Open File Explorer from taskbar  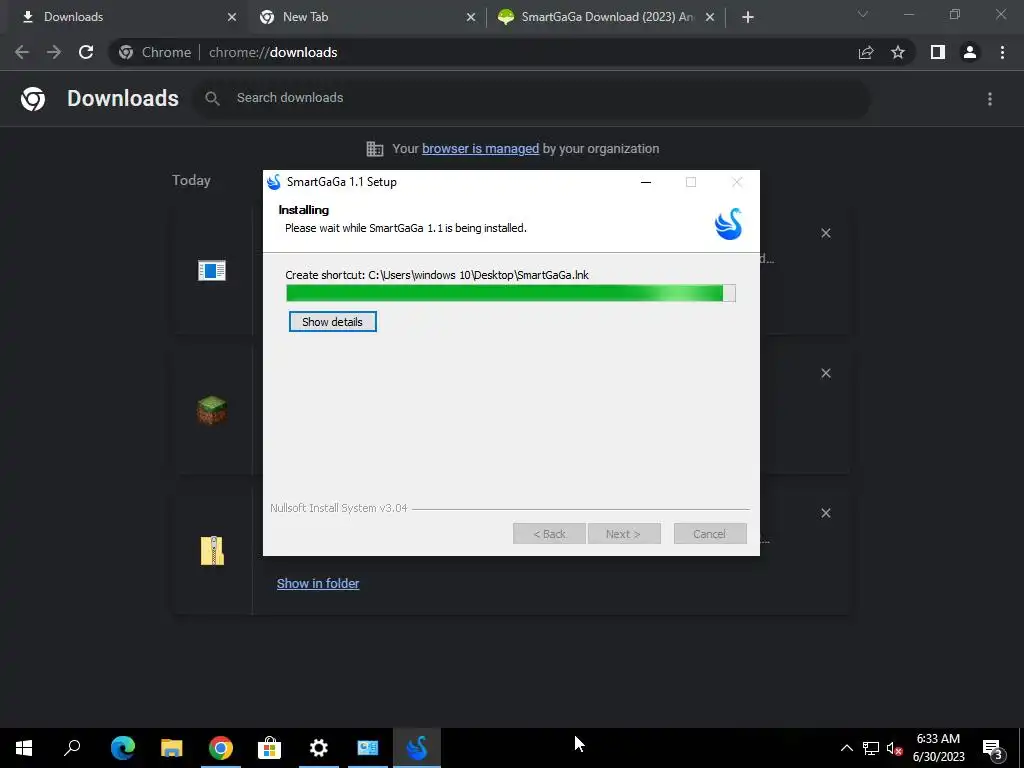(x=171, y=748)
